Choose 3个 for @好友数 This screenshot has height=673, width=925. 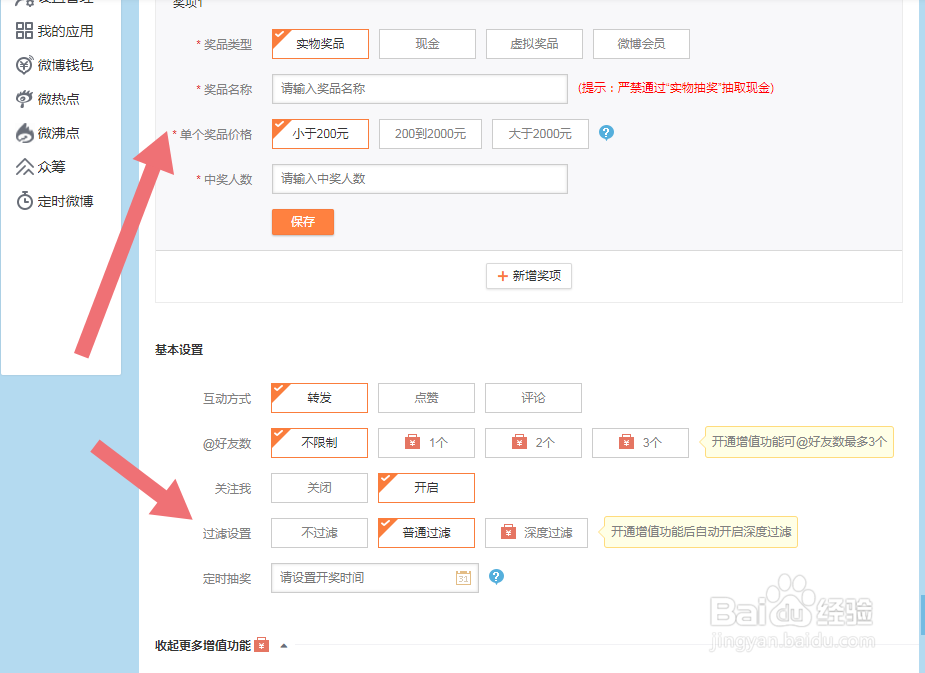pyautogui.click(x=640, y=443)
